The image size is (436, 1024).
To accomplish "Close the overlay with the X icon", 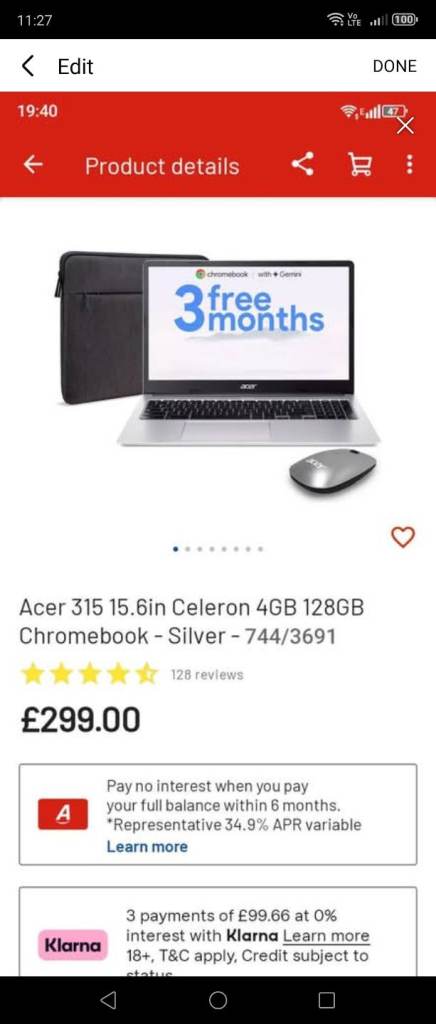I will [405, 125].
